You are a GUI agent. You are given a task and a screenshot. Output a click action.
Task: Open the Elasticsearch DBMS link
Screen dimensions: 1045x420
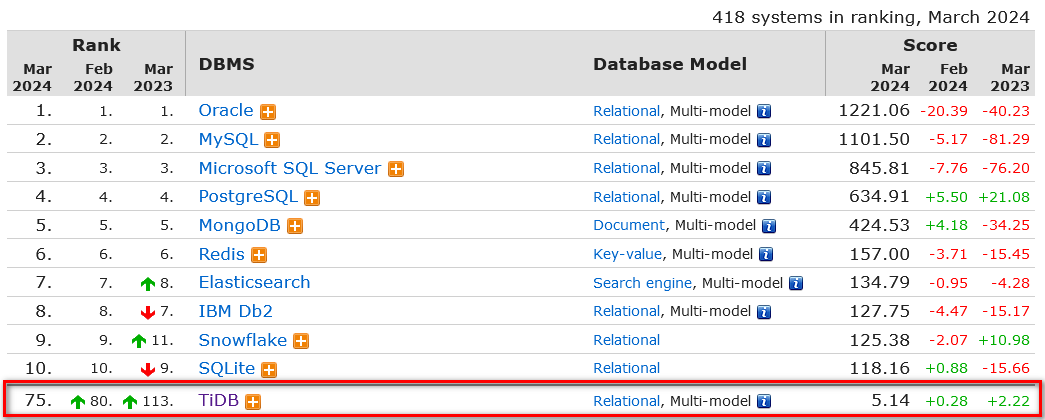(254, 283)
